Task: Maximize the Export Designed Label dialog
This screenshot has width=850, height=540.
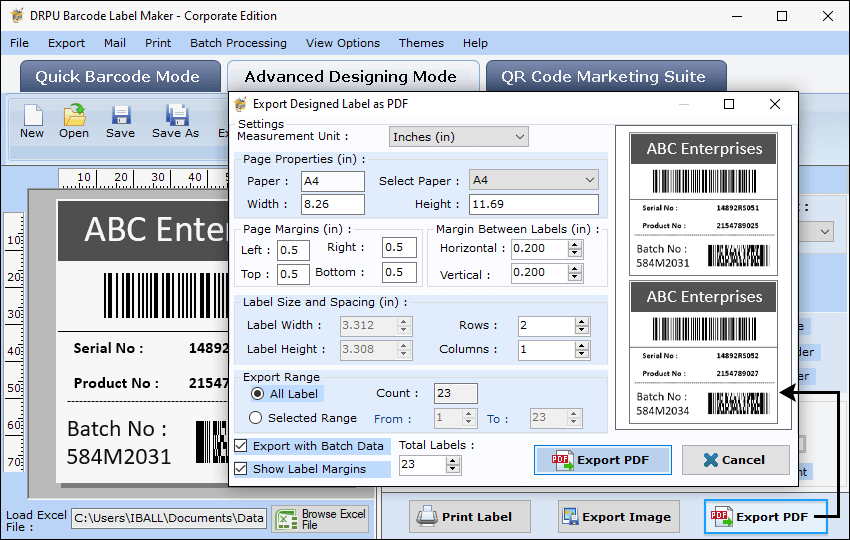Action: coord(729,104)
